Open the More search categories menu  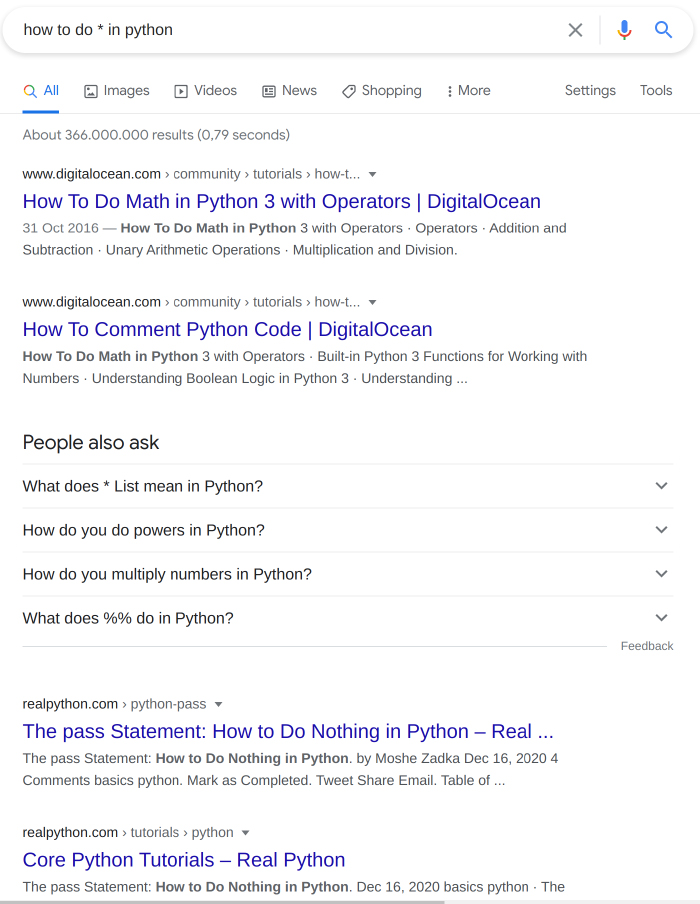pos(469,91)
